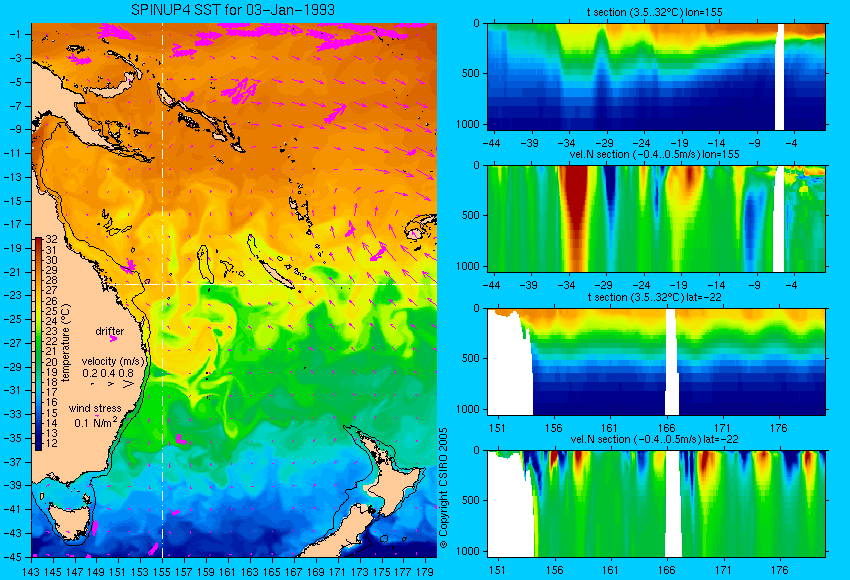Screen dimensions: 850x580
Task: Click the drifter legend label
Action: pos(110,331)
